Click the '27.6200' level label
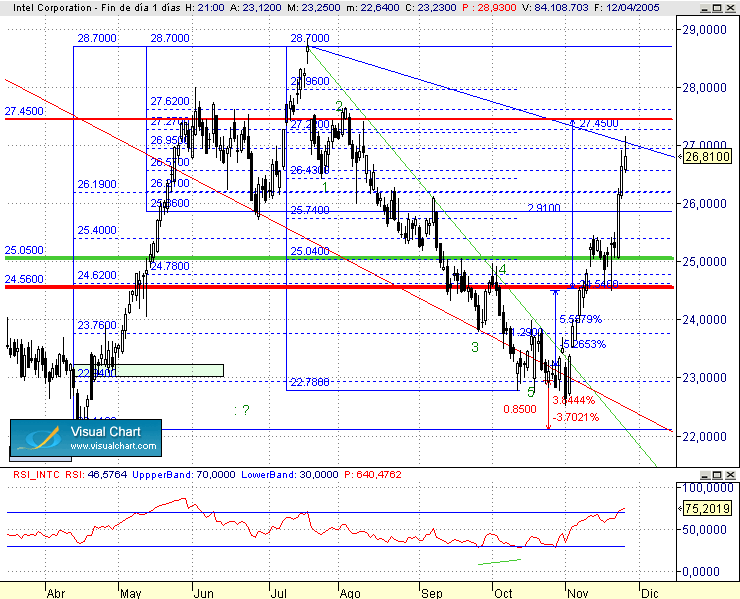This screenshot has width=740, height=599. point(170,101)
